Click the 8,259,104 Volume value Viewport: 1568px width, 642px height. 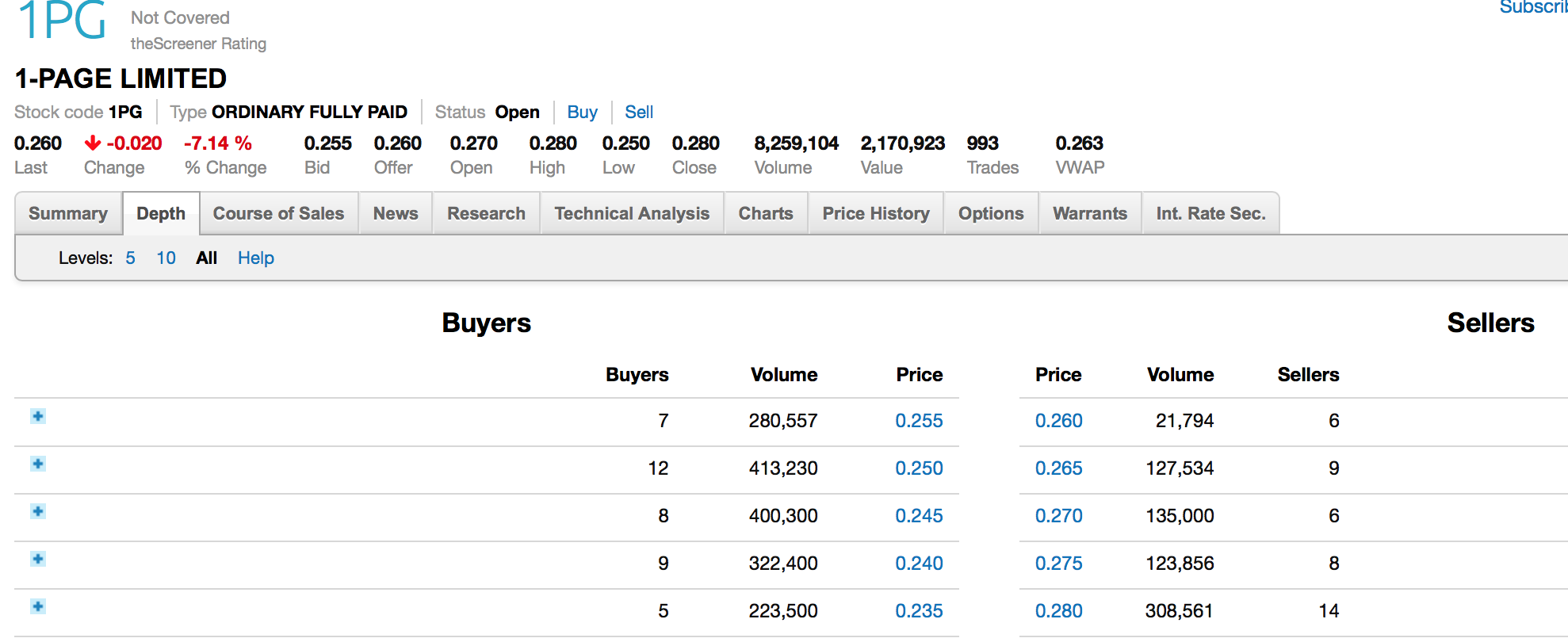(796, 143)
